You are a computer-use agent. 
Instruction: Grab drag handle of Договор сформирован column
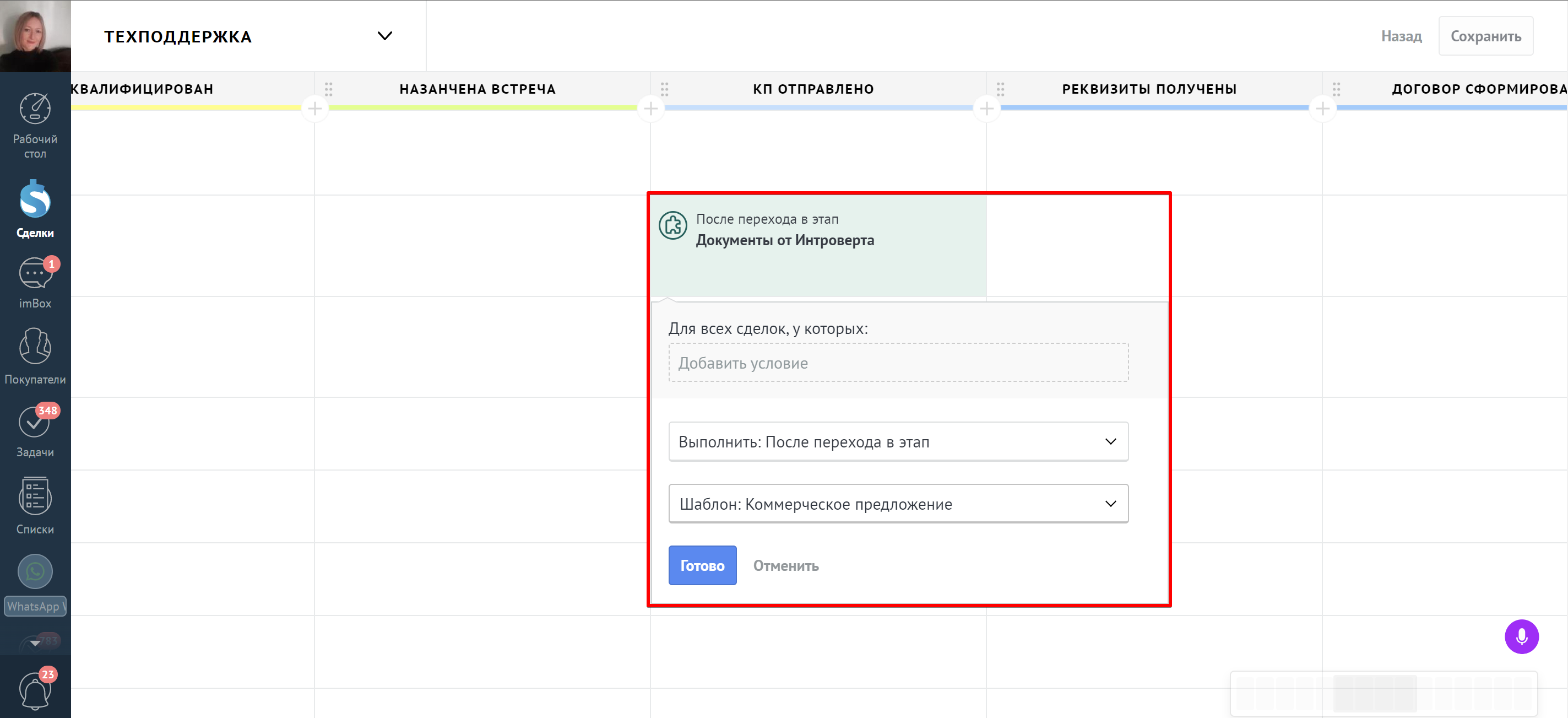pos(1337,89)
